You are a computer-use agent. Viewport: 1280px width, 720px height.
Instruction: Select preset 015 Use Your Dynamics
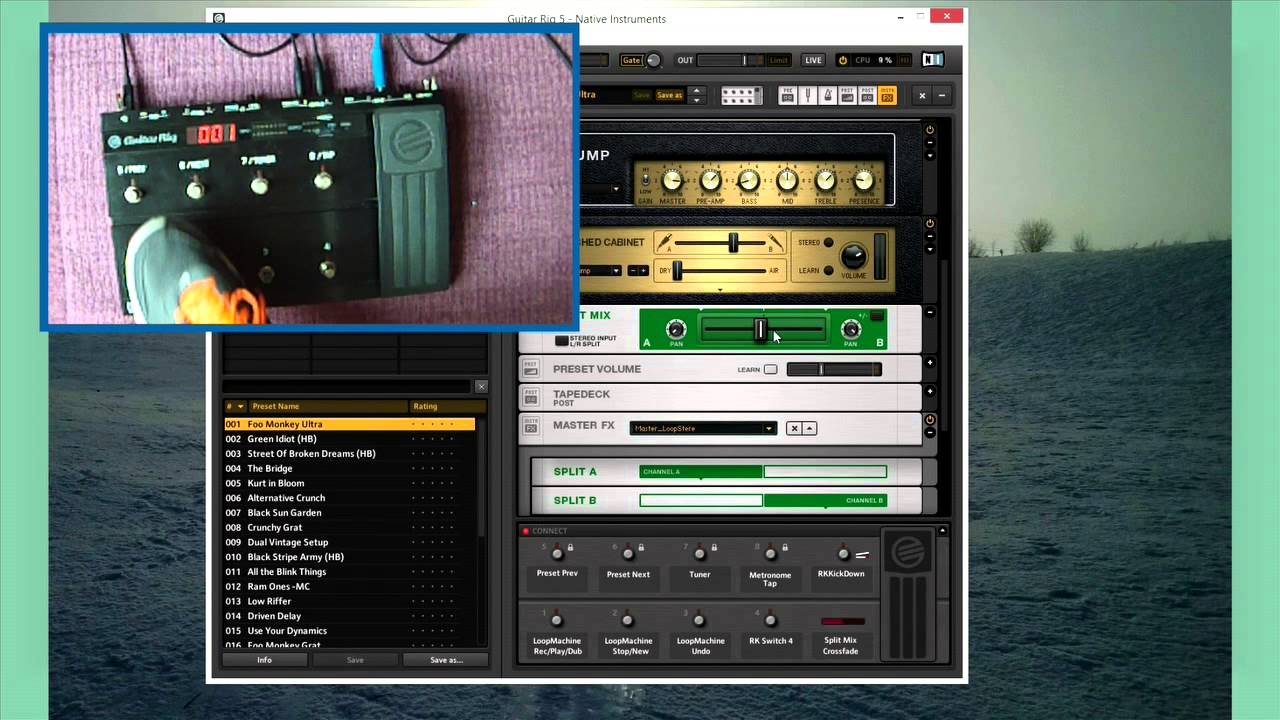pos(349,631)
